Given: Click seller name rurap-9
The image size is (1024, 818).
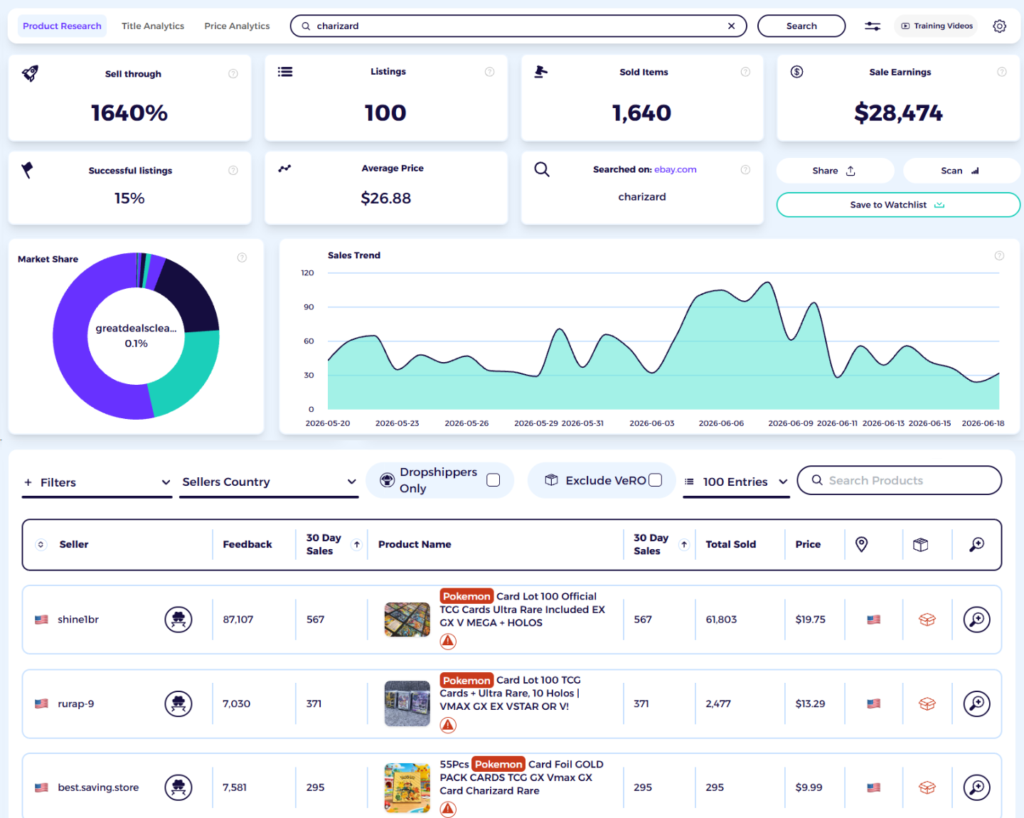Looking at the screenshot, I should coord(76,704).
